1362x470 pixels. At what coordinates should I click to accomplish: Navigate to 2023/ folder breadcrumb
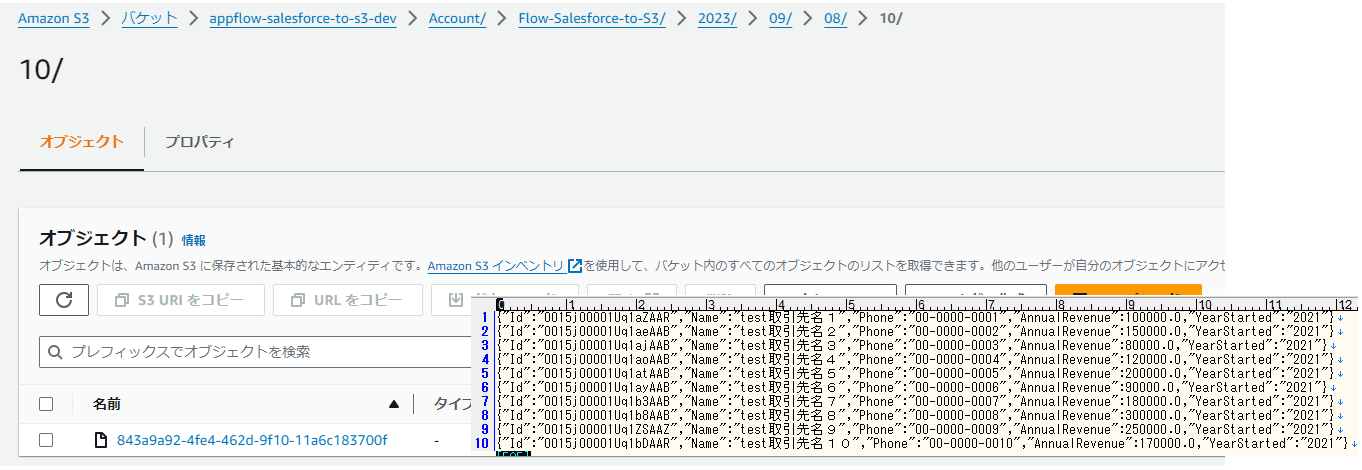[718, 18]
